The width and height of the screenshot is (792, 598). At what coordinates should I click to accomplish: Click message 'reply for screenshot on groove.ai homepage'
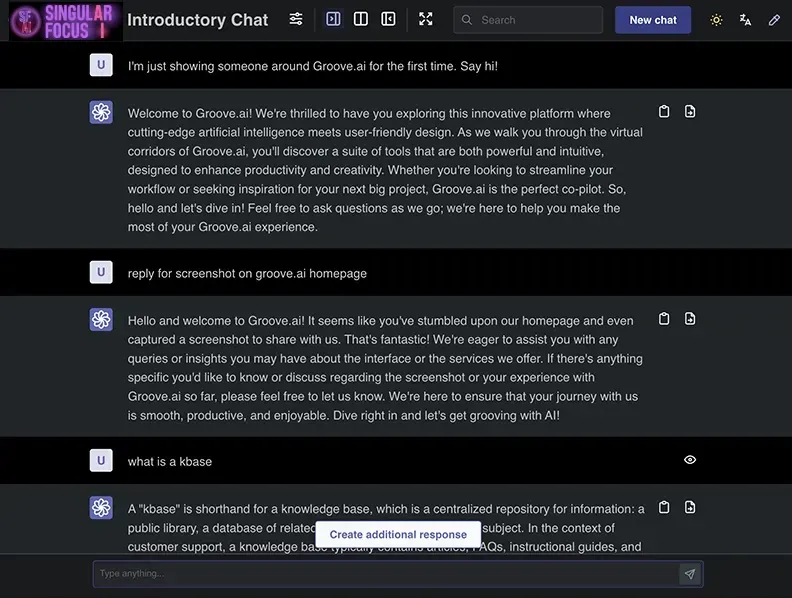click(x=247, y=273)
